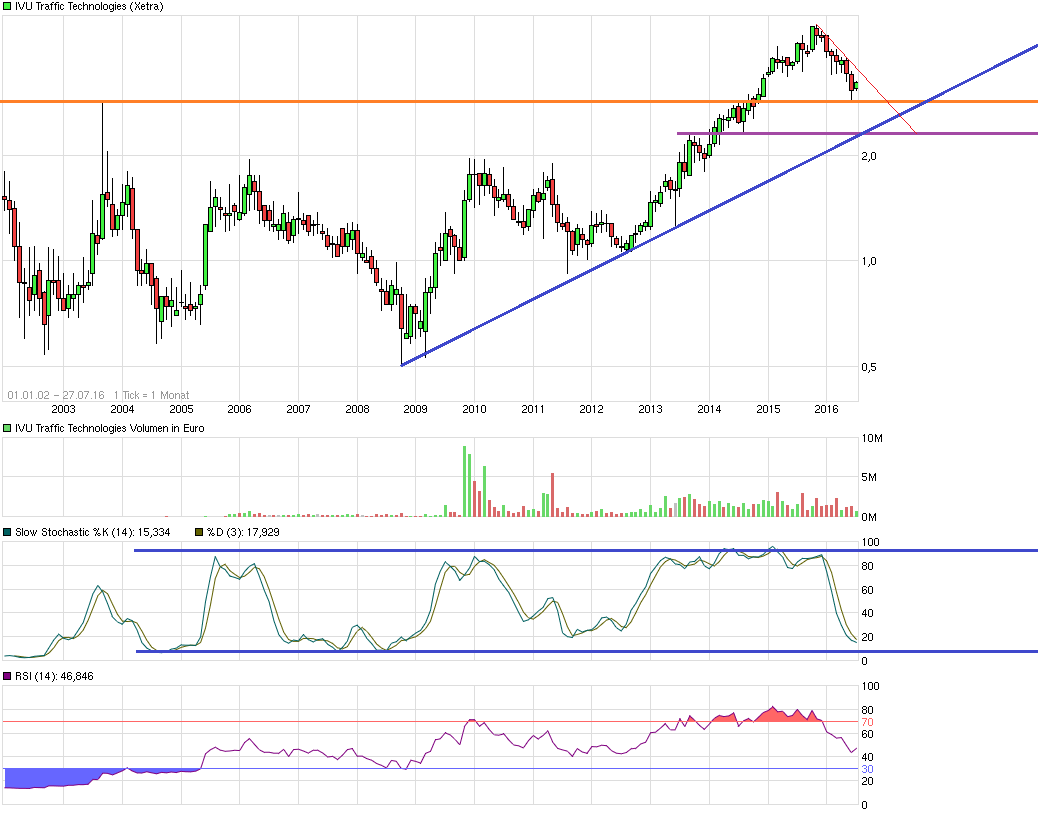Select the green Volumen in Euro legend icon
The image size is (1038, 814).
(7, 428)
